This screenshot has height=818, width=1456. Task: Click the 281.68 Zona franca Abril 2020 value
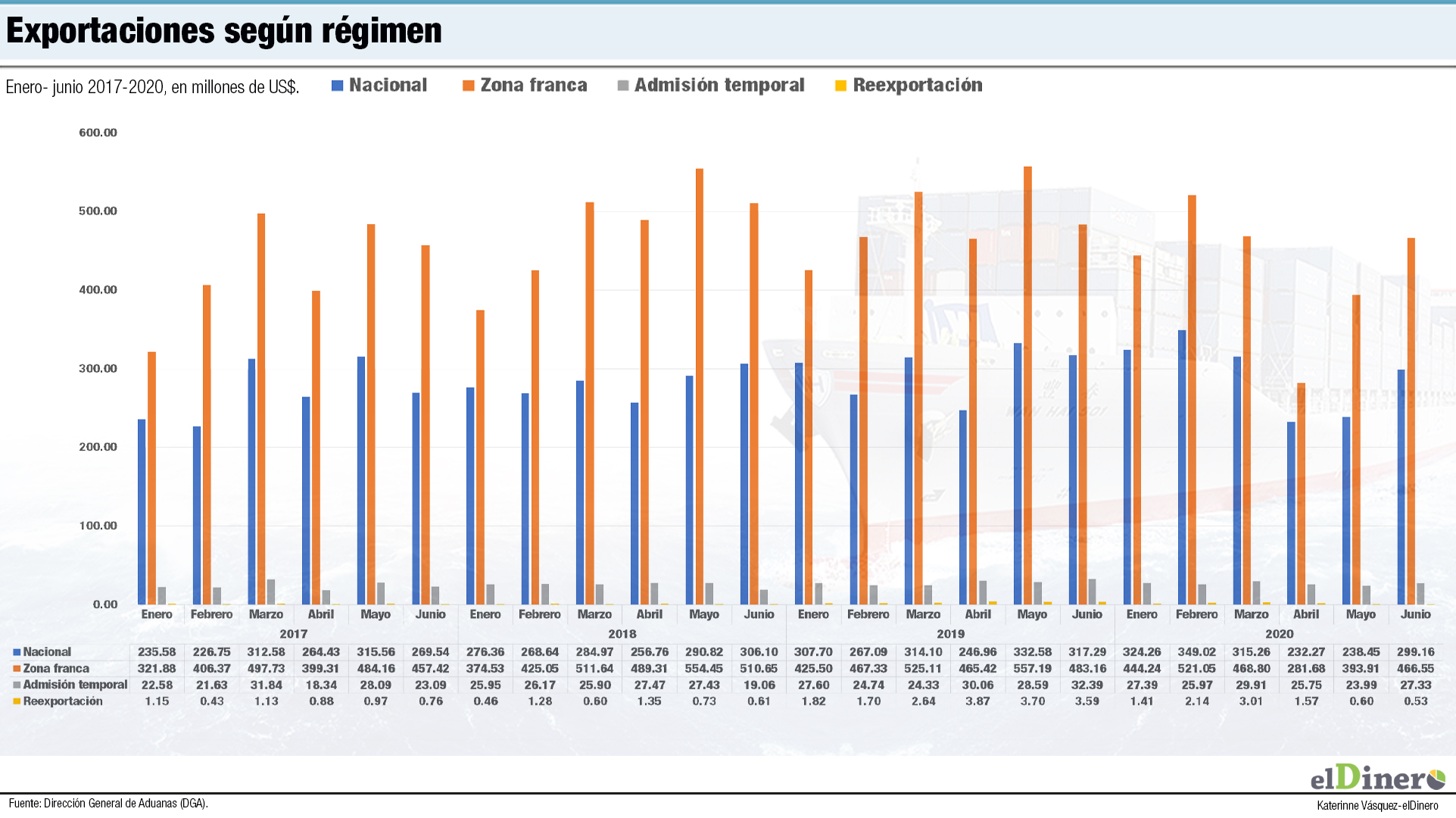[1306, 669]
